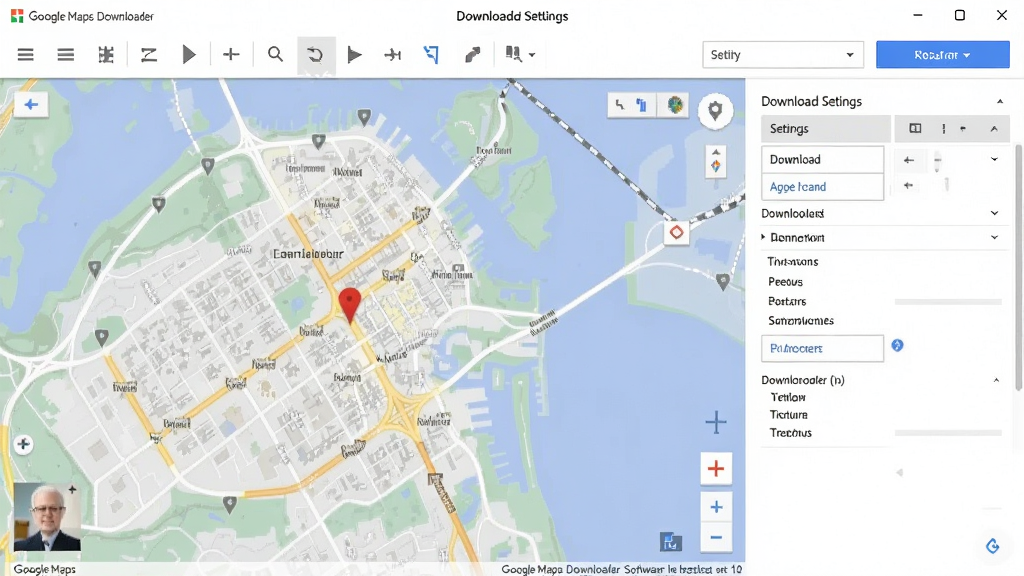The width and height of the screenshot is (1024, 576).
Task: Click the blue Rosafror button
Action: (x=942, y=55)
